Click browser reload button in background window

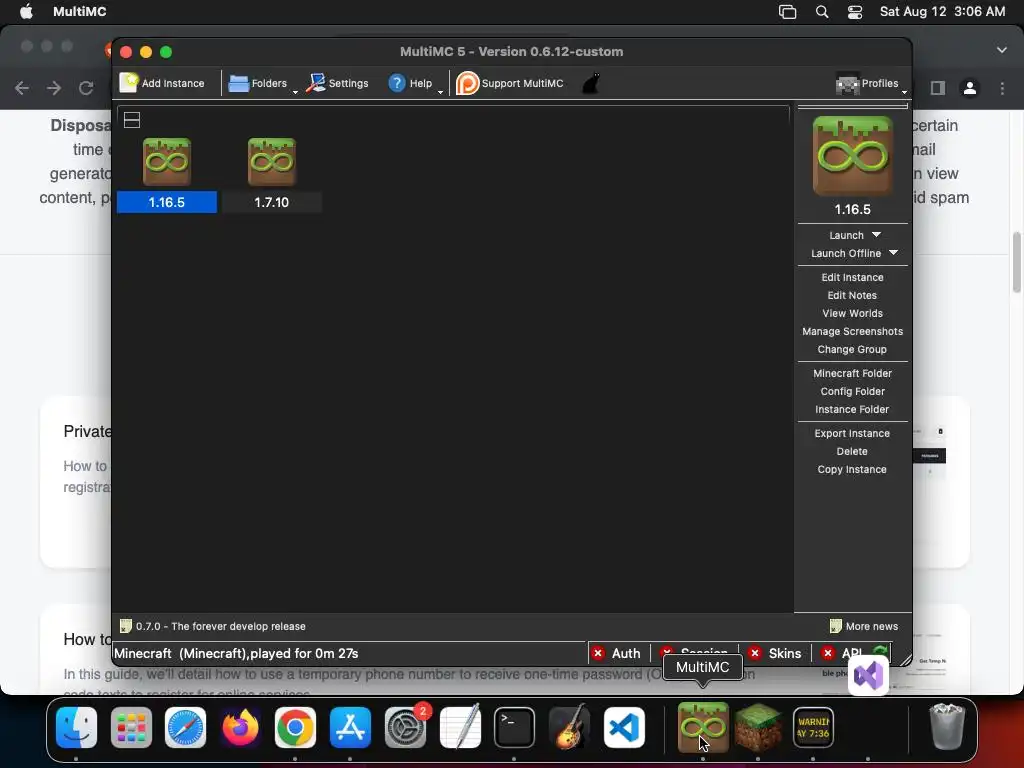pyautogui.click(x=86, y=88)
